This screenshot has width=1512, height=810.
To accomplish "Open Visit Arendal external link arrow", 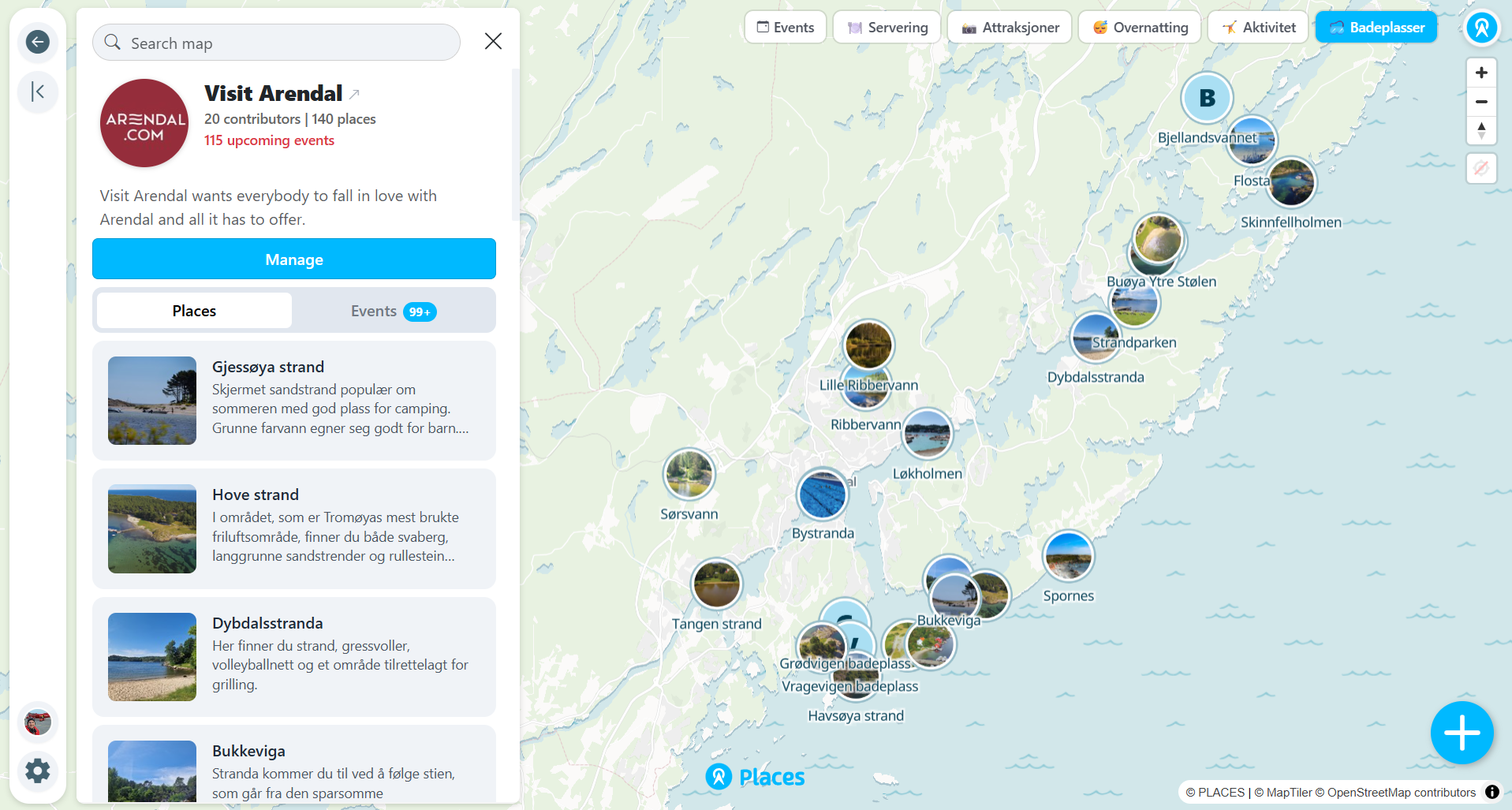I will [x=355, y=94].
